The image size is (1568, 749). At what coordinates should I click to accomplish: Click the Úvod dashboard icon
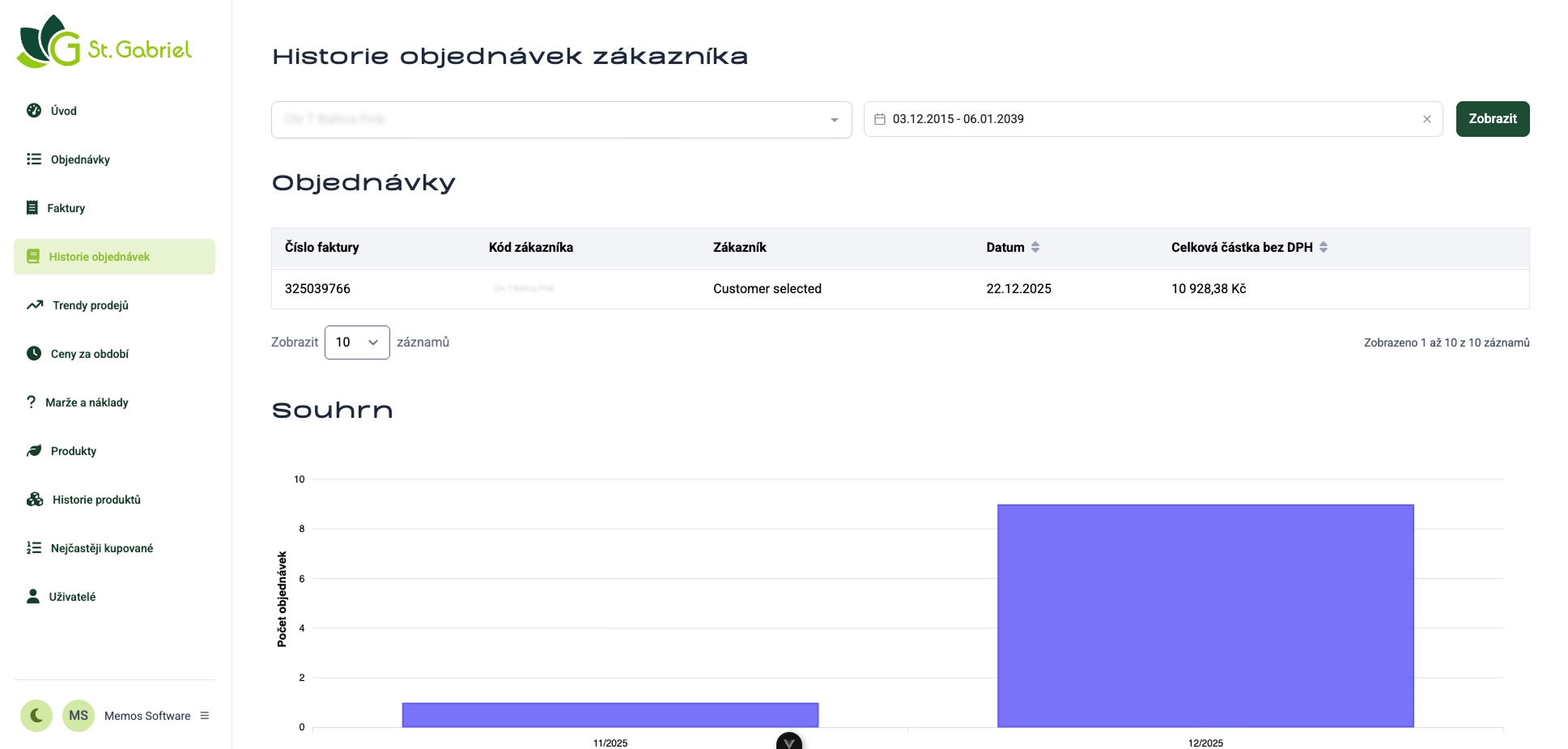pos(34,111)
